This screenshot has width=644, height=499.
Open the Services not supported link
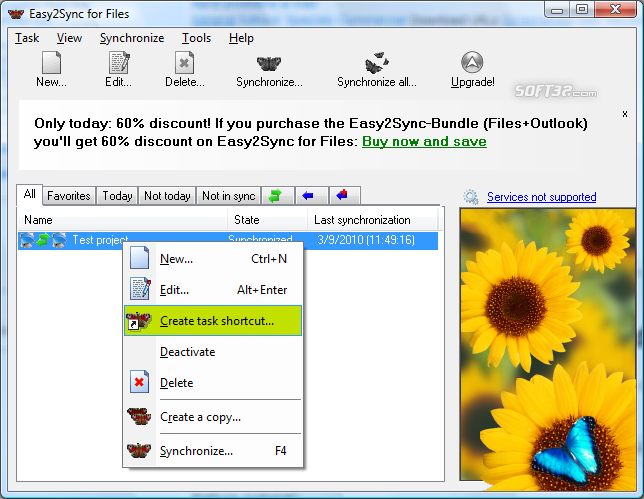[541, 197]
